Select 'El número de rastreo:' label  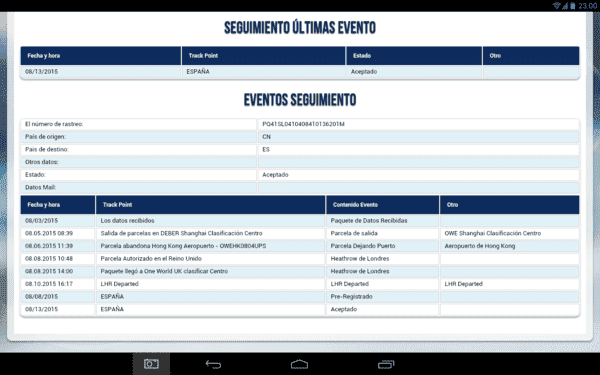pyautogui.click(x=54, y=124)
